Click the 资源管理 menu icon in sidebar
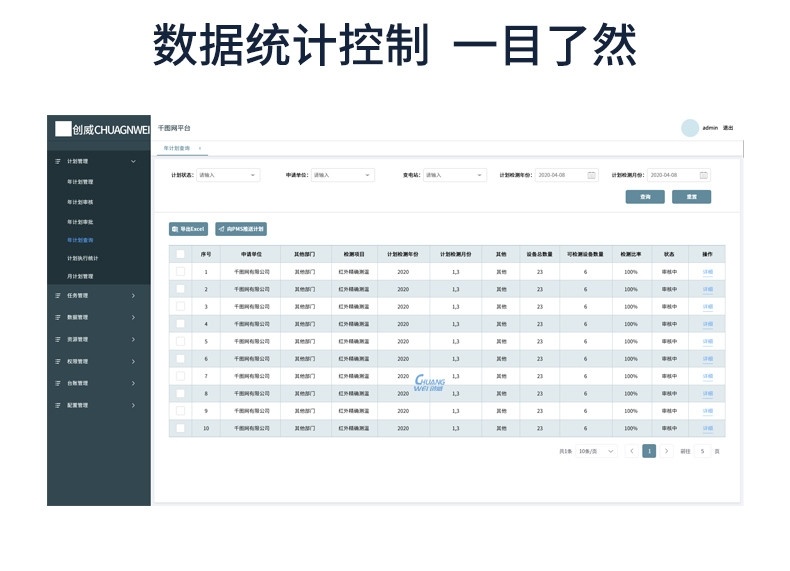The image size is (790, 571). 57,339
